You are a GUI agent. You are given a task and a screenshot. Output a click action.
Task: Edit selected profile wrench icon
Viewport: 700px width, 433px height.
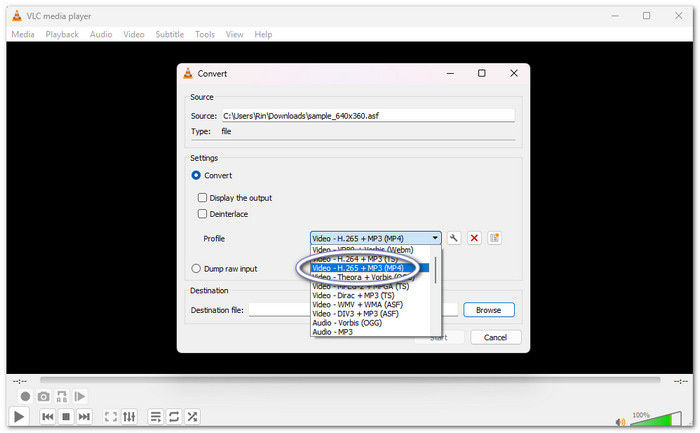click(x=454, y=238)
